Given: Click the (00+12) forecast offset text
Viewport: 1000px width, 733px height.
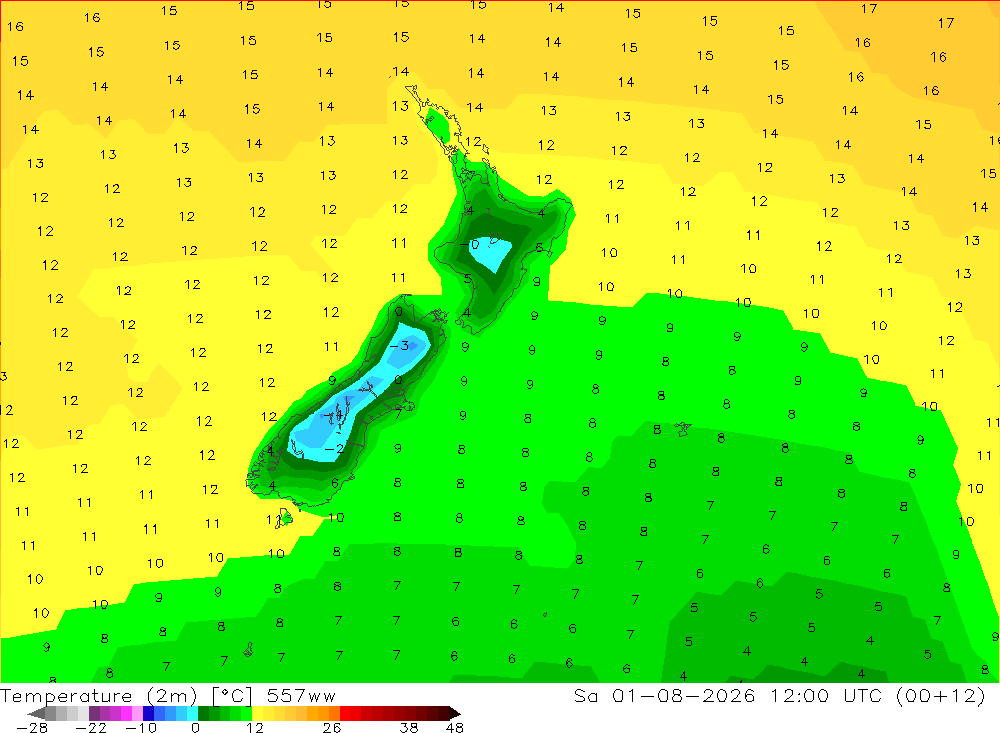Looking at the screenshot, I should click(x=941, y=695).
